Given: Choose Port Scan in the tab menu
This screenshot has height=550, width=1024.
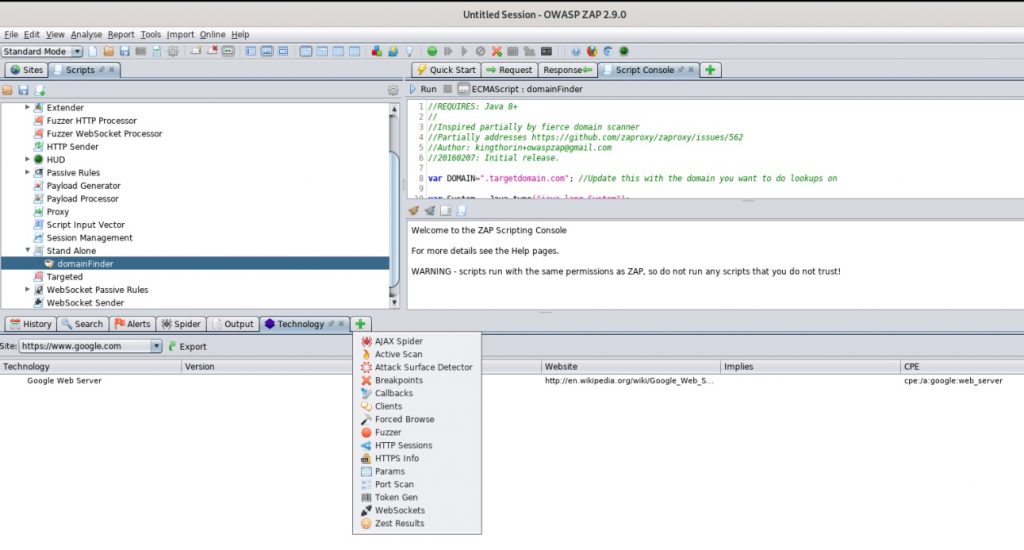Looking at the screenshot, I should pos(394,484).
